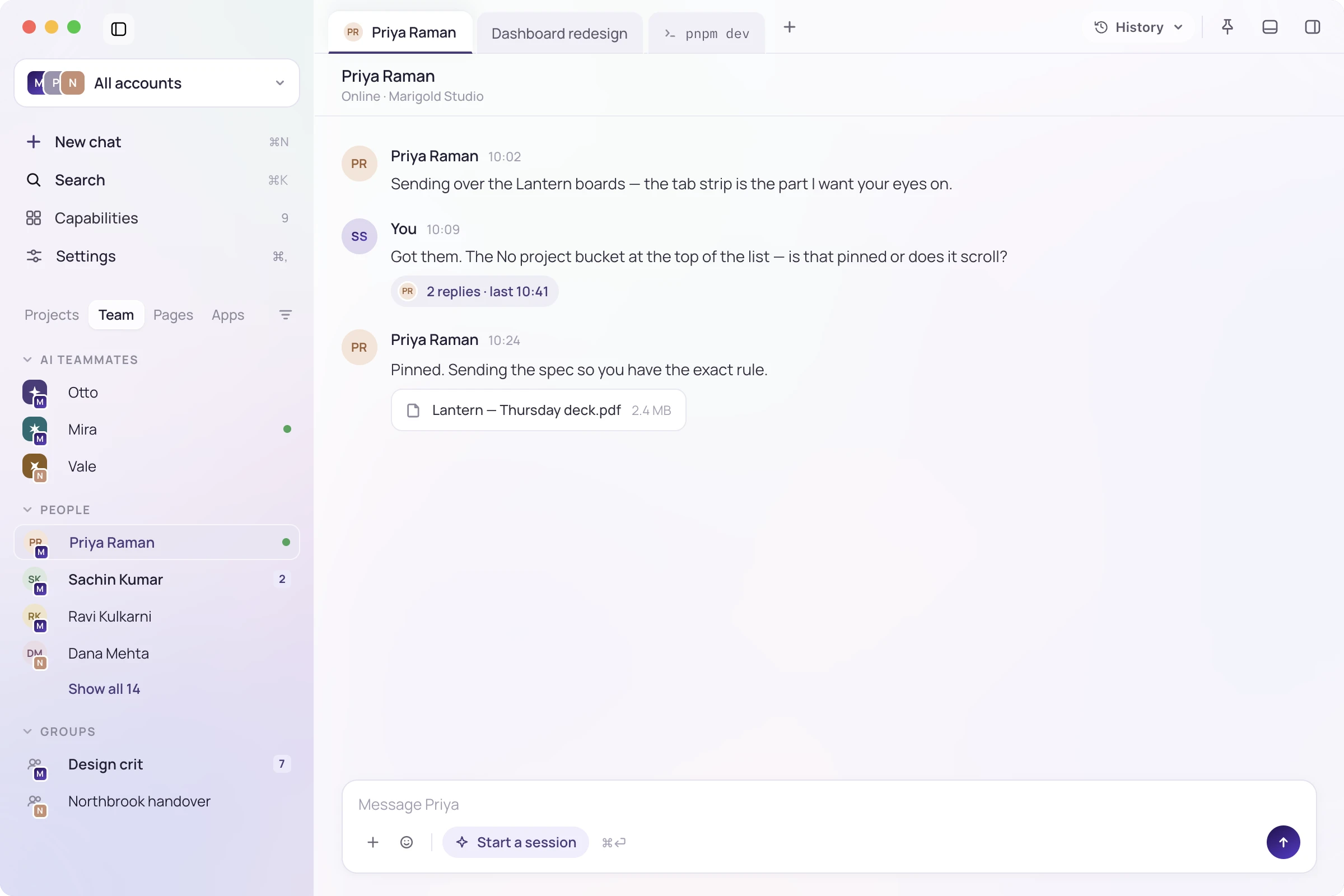Switch to pnpm dev terminal tab
The width and height of the screenshot is (1344, 896).
tap(706, 33)
